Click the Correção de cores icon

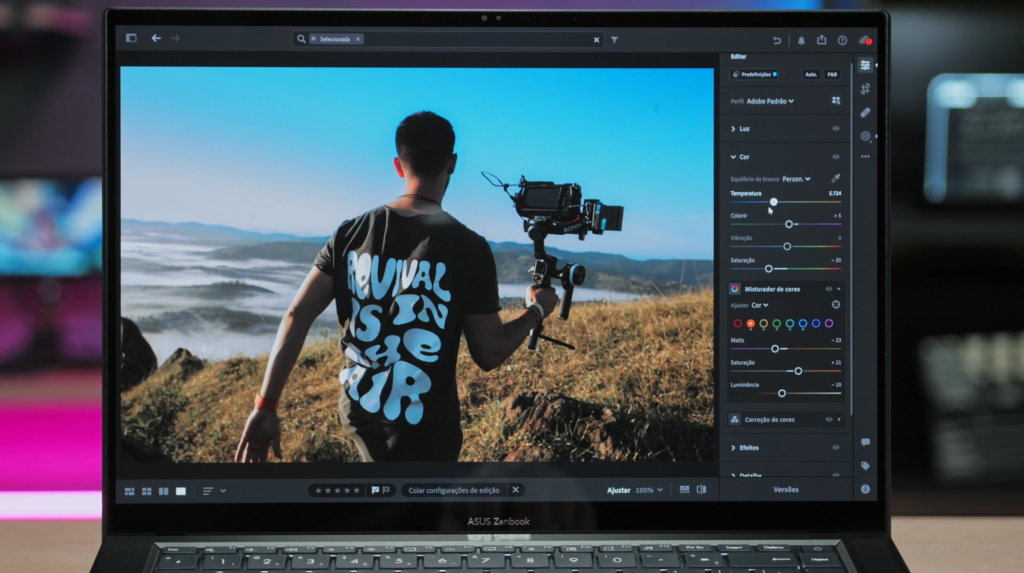point(735,419)
